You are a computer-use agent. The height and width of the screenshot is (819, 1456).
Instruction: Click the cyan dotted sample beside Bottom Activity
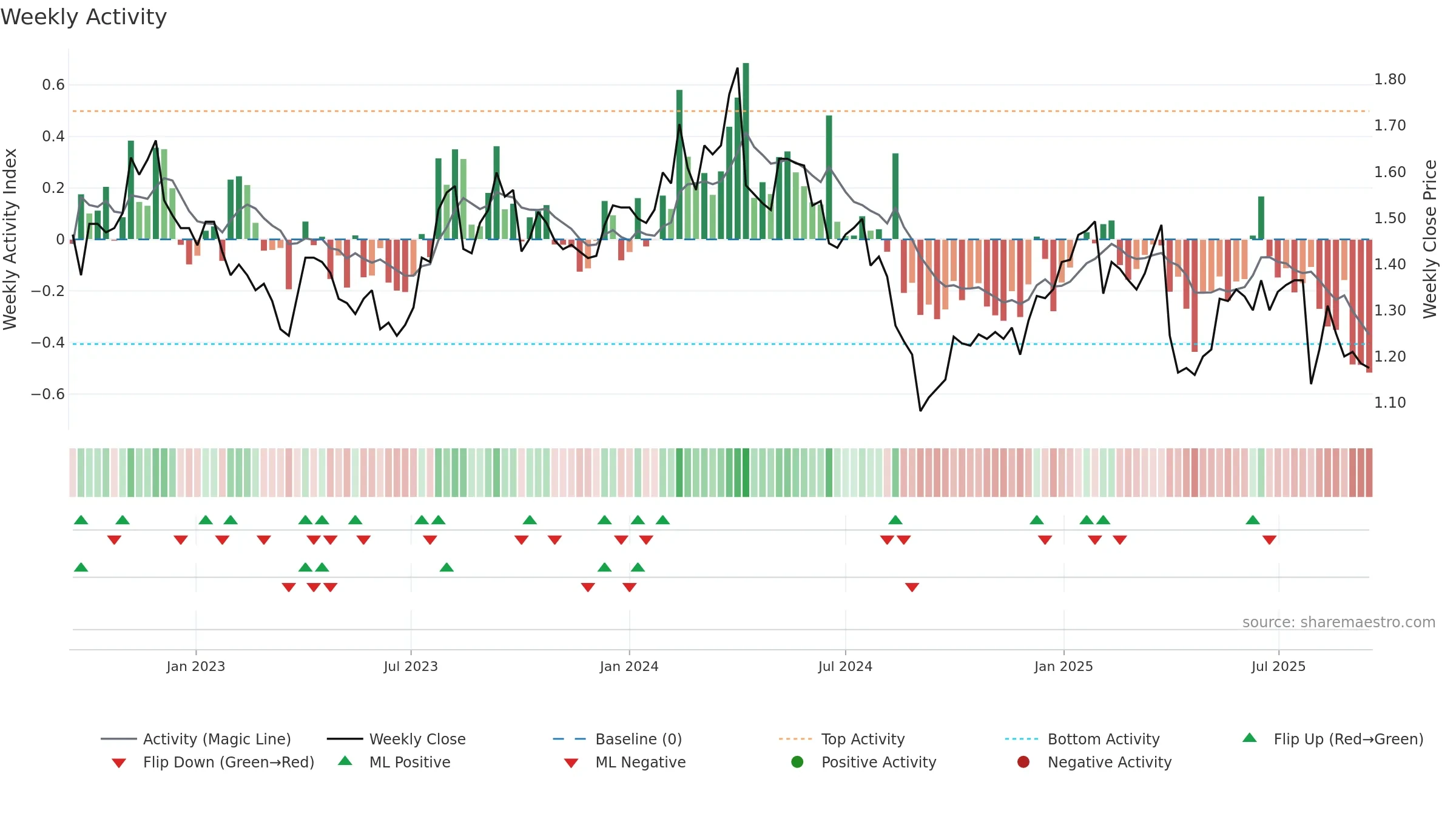tap(1022, 739)
